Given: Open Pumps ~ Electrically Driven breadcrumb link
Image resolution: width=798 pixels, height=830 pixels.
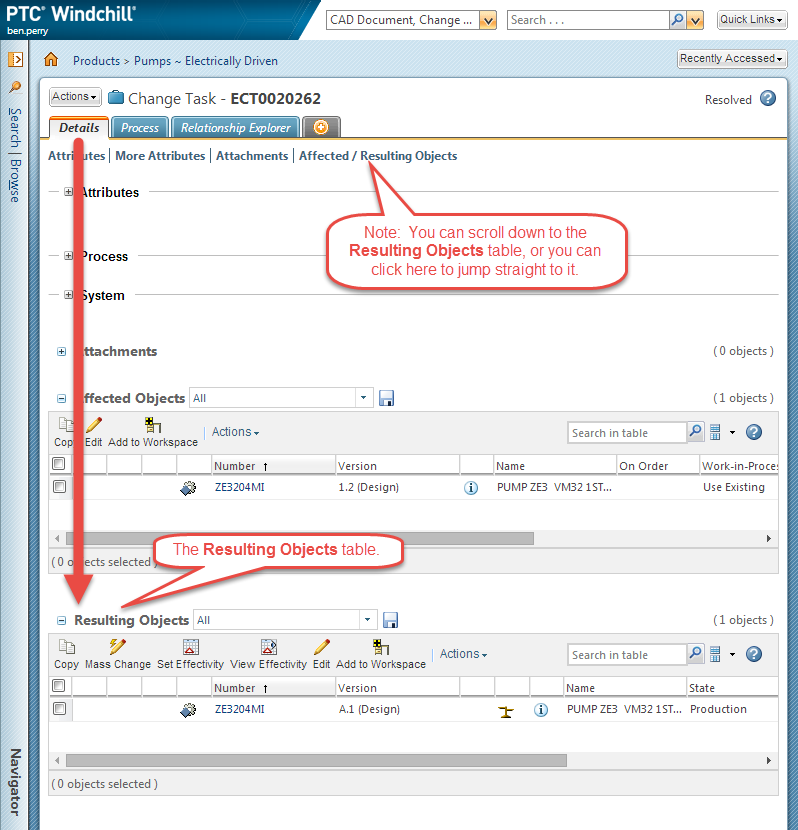Looking at the screenshot, I should tap(206, 61).
